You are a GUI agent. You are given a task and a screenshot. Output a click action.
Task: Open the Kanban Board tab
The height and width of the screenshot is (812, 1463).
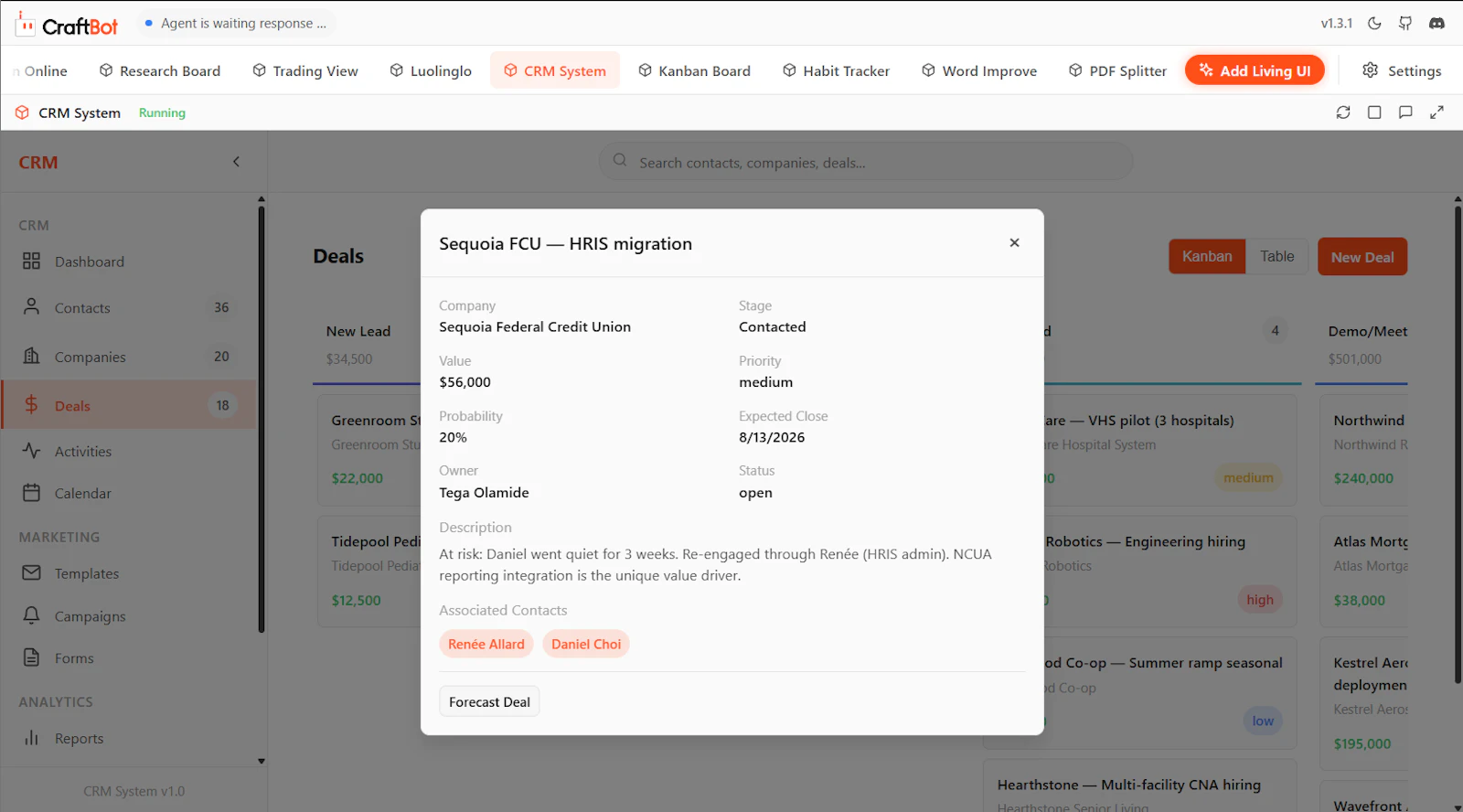click(694, 70)
